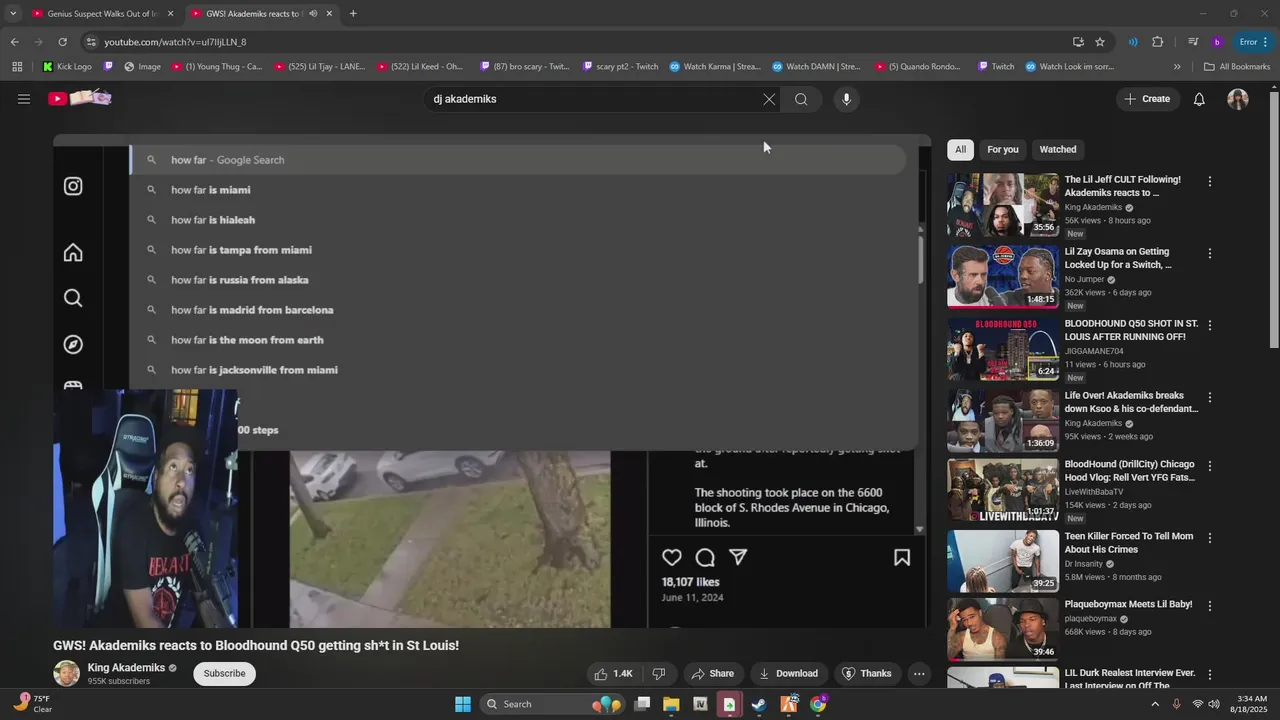Click the Create button
Image resolution: width=1280 pixels, height=720 pixels.
click(x=1147, y=99)
